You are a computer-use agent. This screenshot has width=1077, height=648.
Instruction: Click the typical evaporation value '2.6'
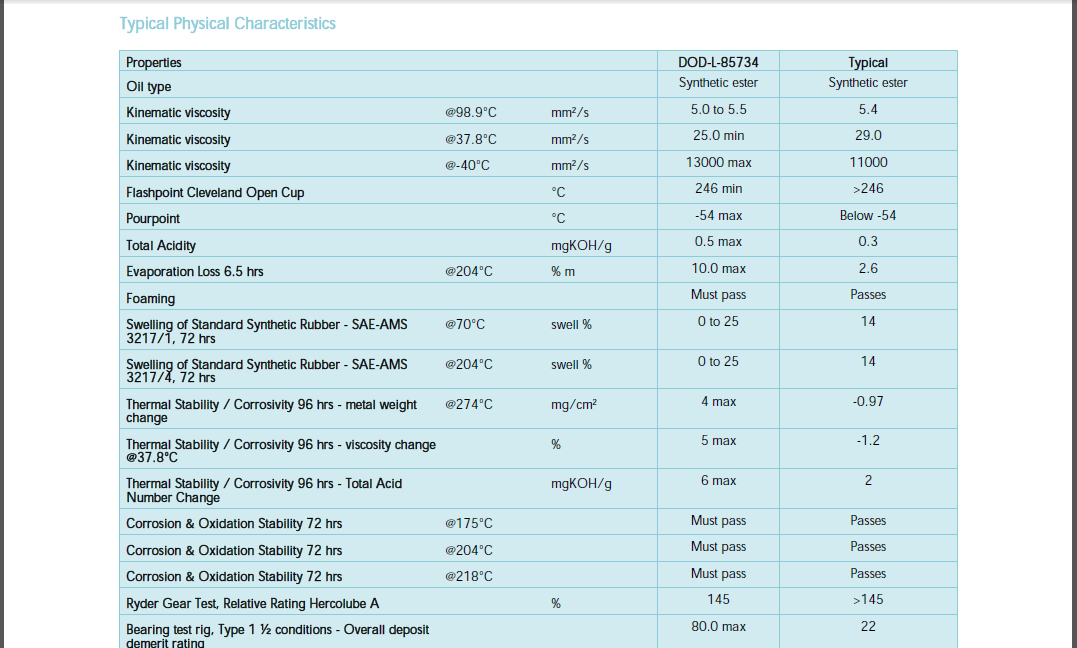[x=868, y=269]
